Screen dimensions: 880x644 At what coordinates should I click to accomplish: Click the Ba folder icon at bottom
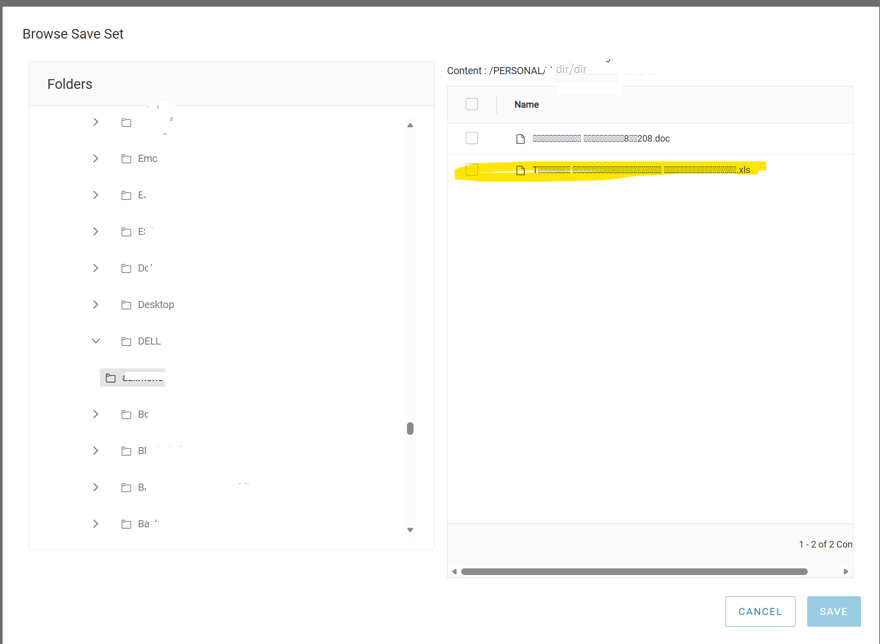(x=126, y=524)
